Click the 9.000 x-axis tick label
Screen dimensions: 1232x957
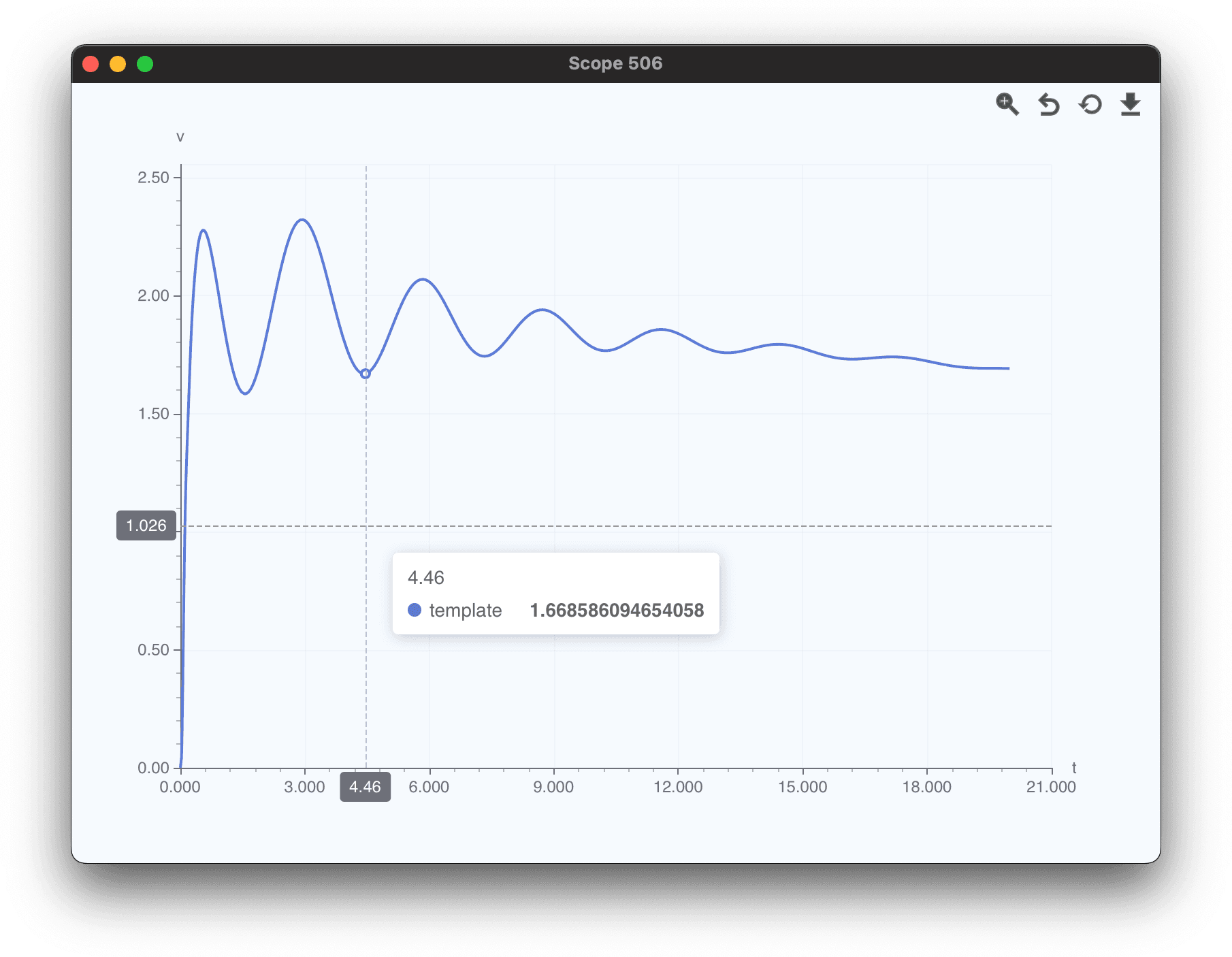[x=553, y=787]
